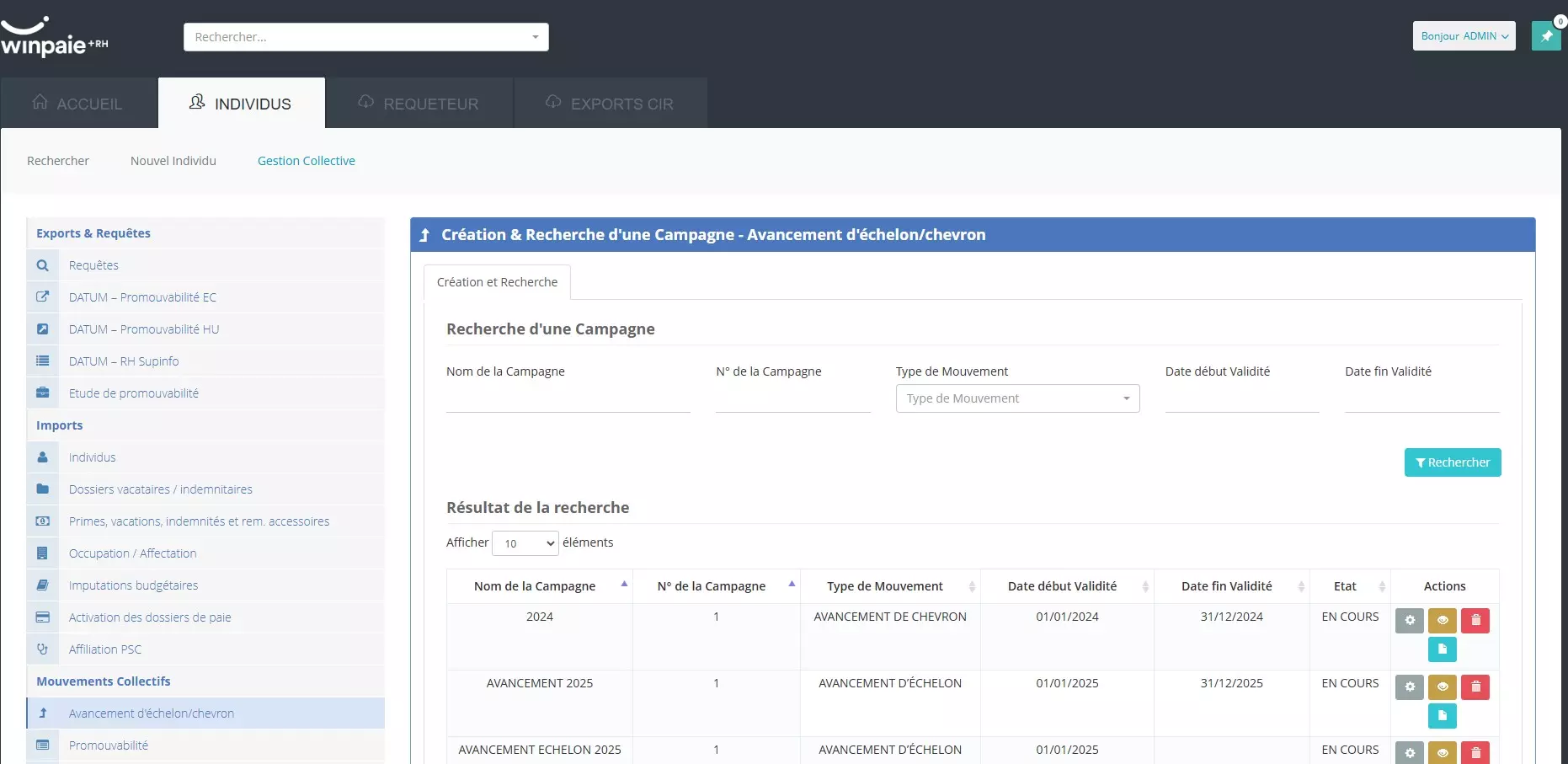1568x764 pixels.
Task: Open the EXPORTS CIR tab
Action: click(x=611, y=104)
